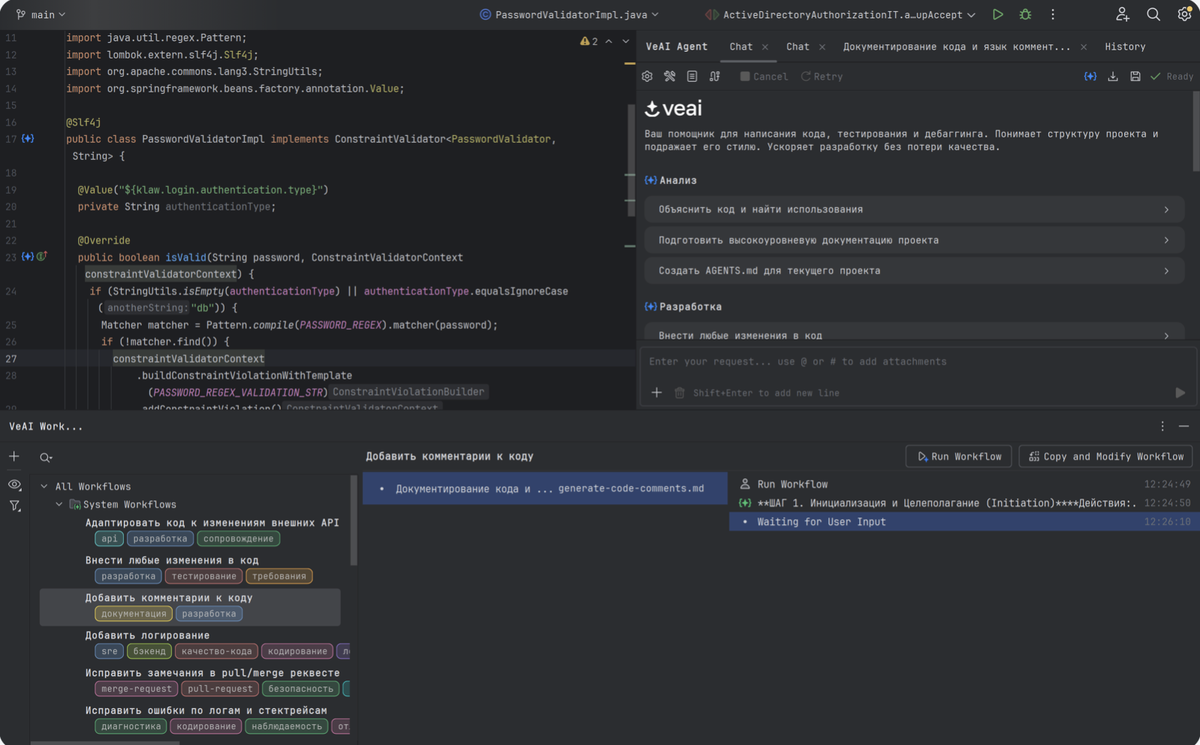Click the workflow branch icon in the agent toolbar
This screenshot has width=1200, height=745.
coord(715,76)
